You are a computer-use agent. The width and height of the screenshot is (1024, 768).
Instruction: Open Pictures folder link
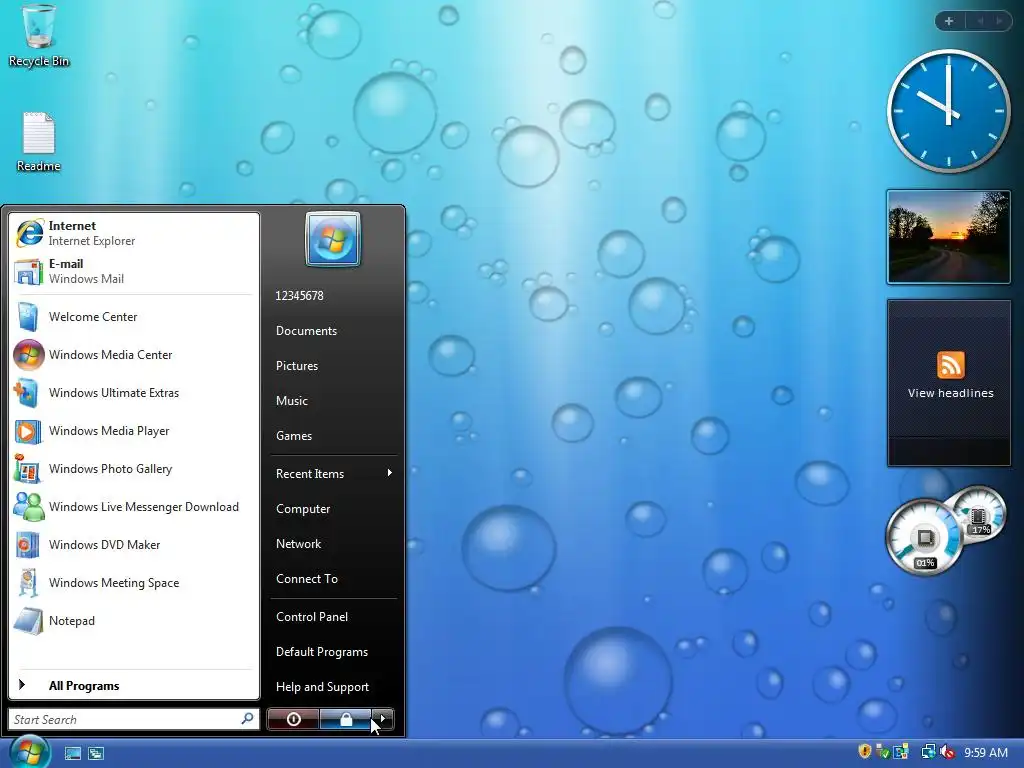pos(333,366)
